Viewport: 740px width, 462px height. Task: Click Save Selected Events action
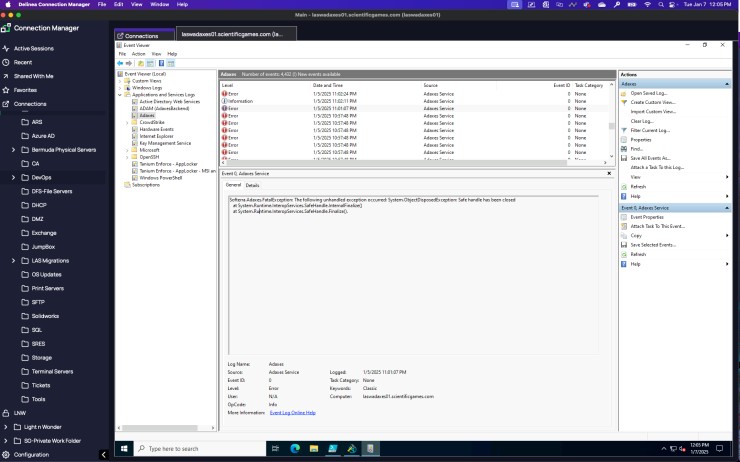click(653, 245)
